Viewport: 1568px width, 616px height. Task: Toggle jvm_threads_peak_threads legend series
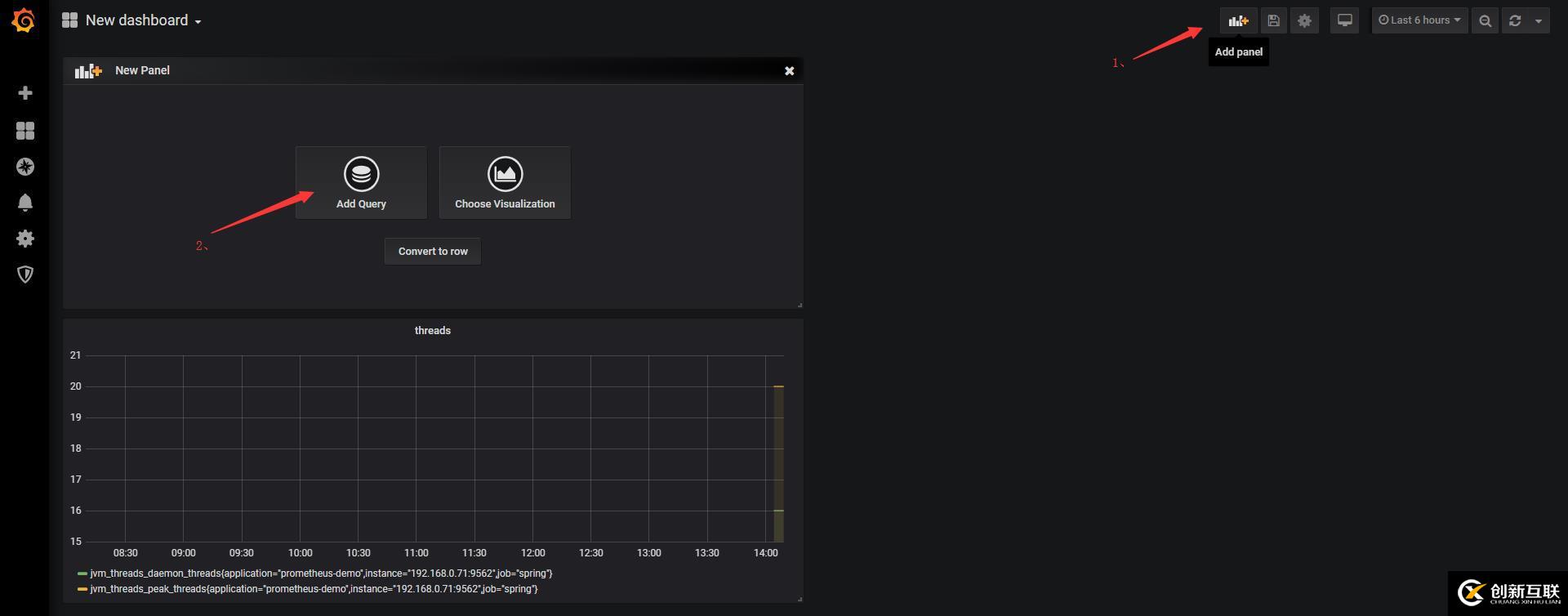click(314, 589)
